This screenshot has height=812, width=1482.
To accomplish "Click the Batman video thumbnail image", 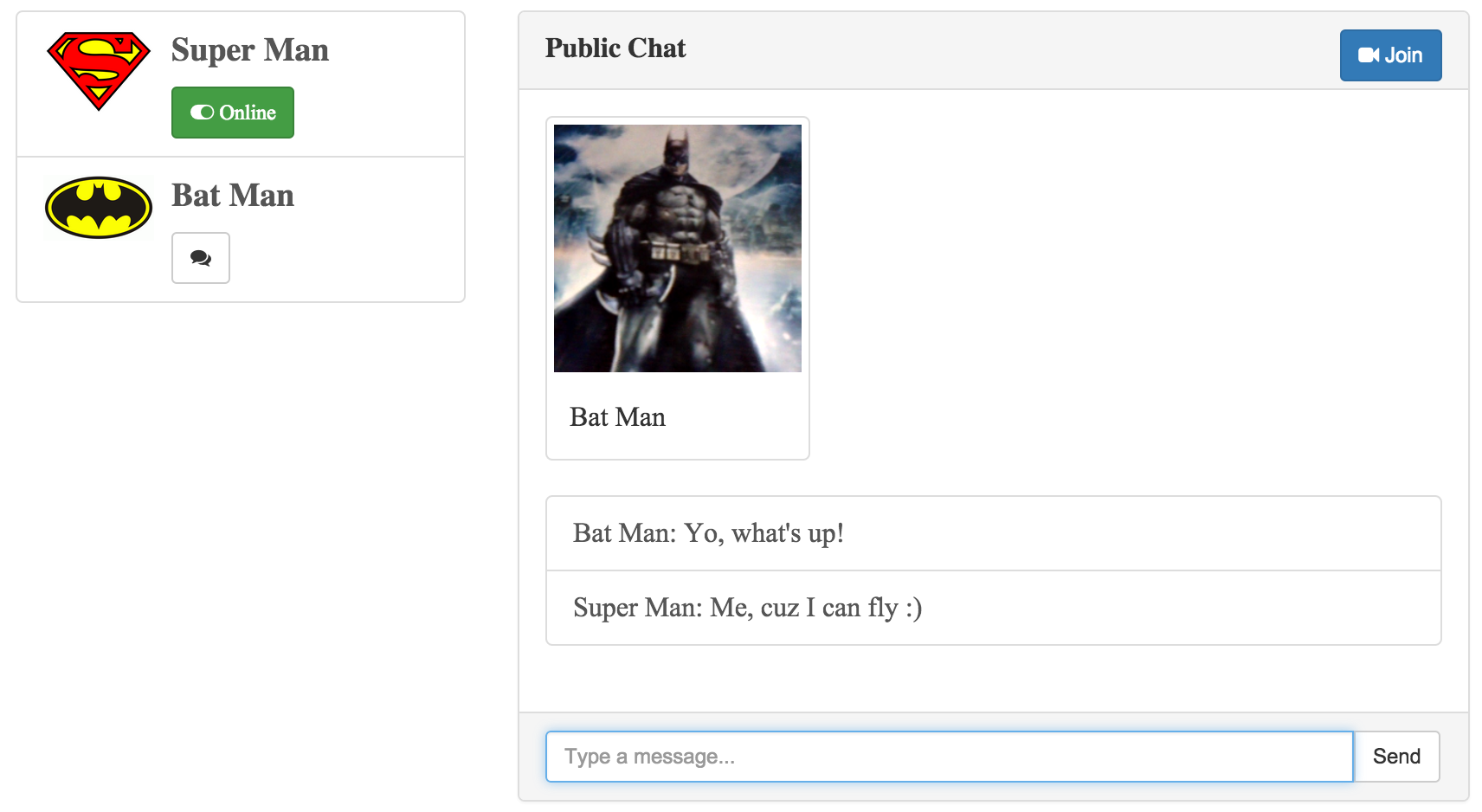I will 677,248.
